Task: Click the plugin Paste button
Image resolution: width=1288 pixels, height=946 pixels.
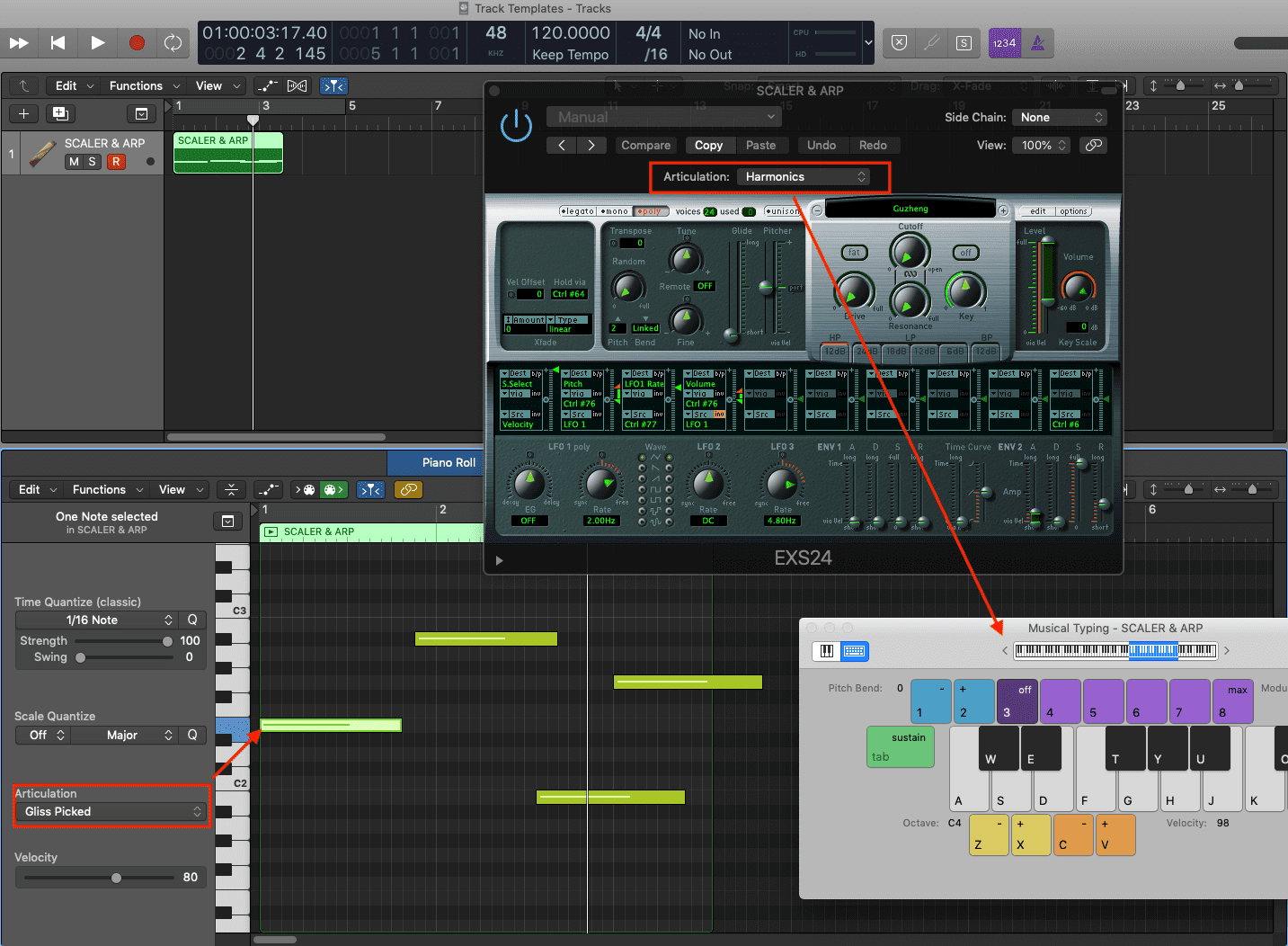Action: [x=760, y=145]
